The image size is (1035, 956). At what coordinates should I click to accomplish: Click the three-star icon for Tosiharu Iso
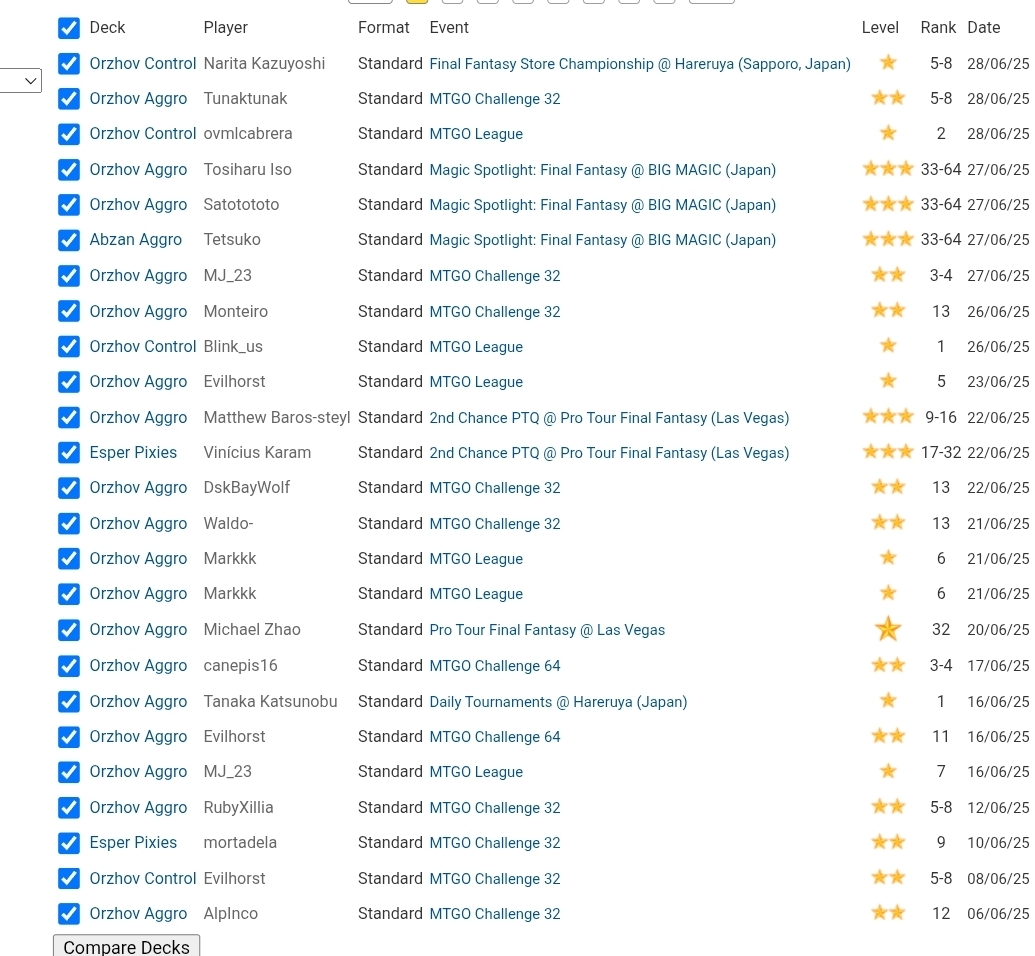click(x=888, y=168)
